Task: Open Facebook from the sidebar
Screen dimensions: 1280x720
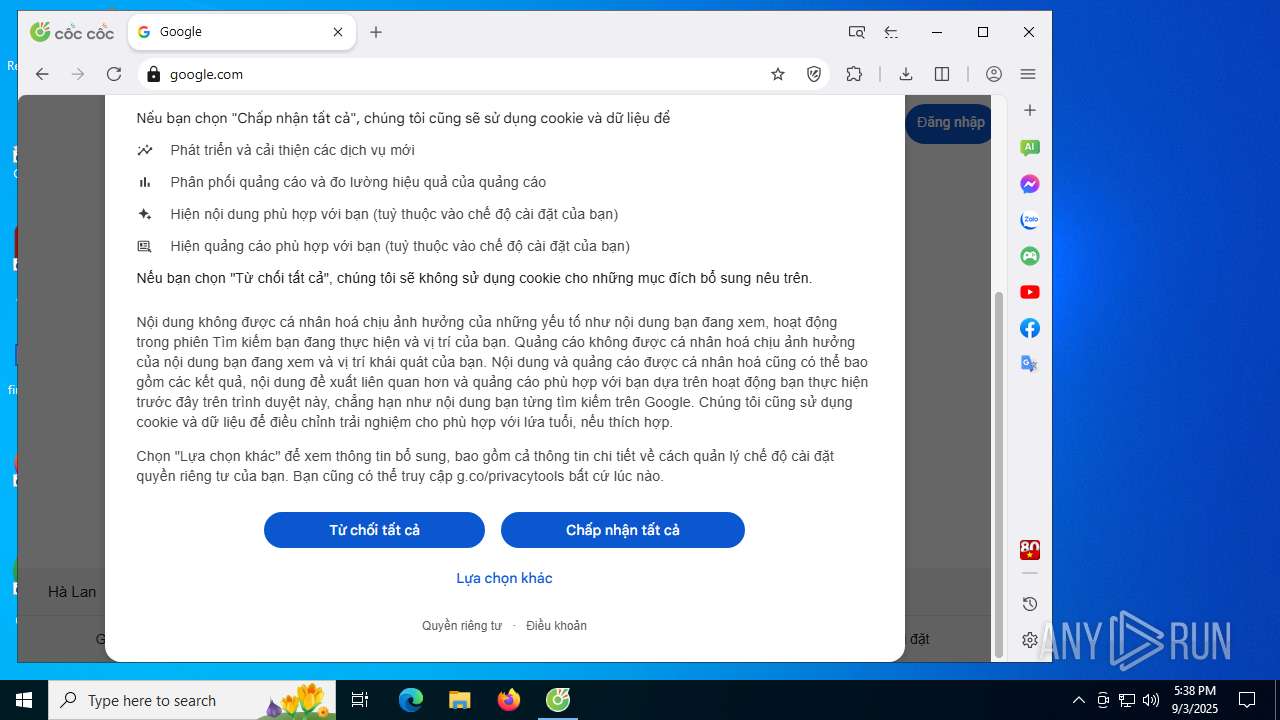Action: 1030,328
